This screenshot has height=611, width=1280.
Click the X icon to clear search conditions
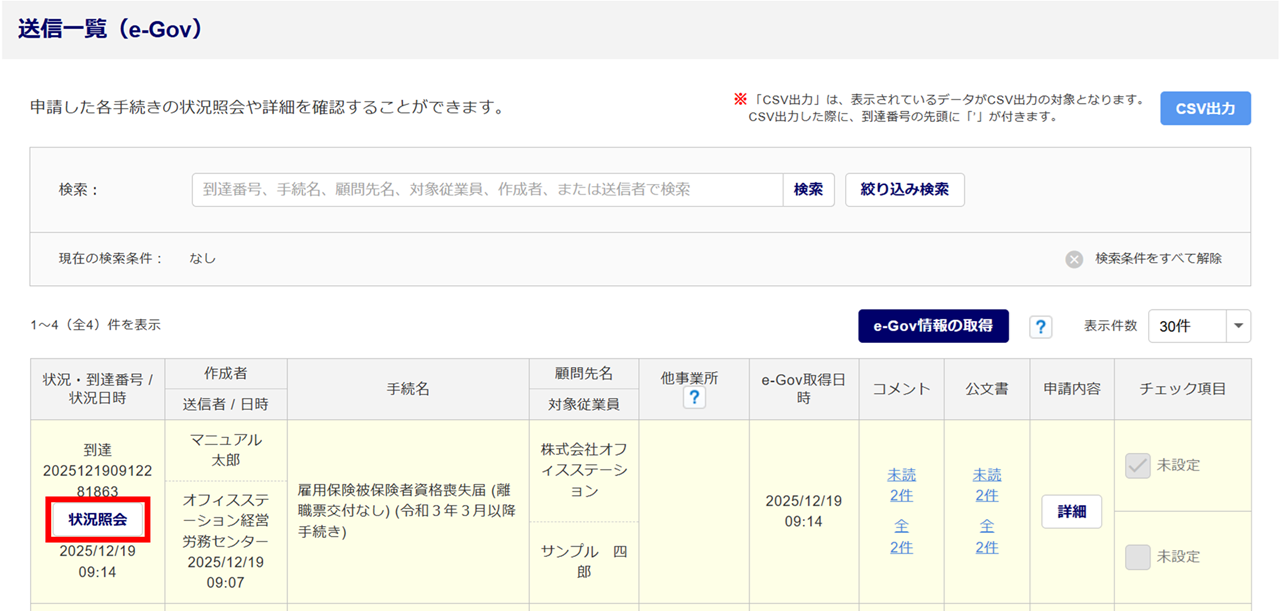coord(1074,259)
